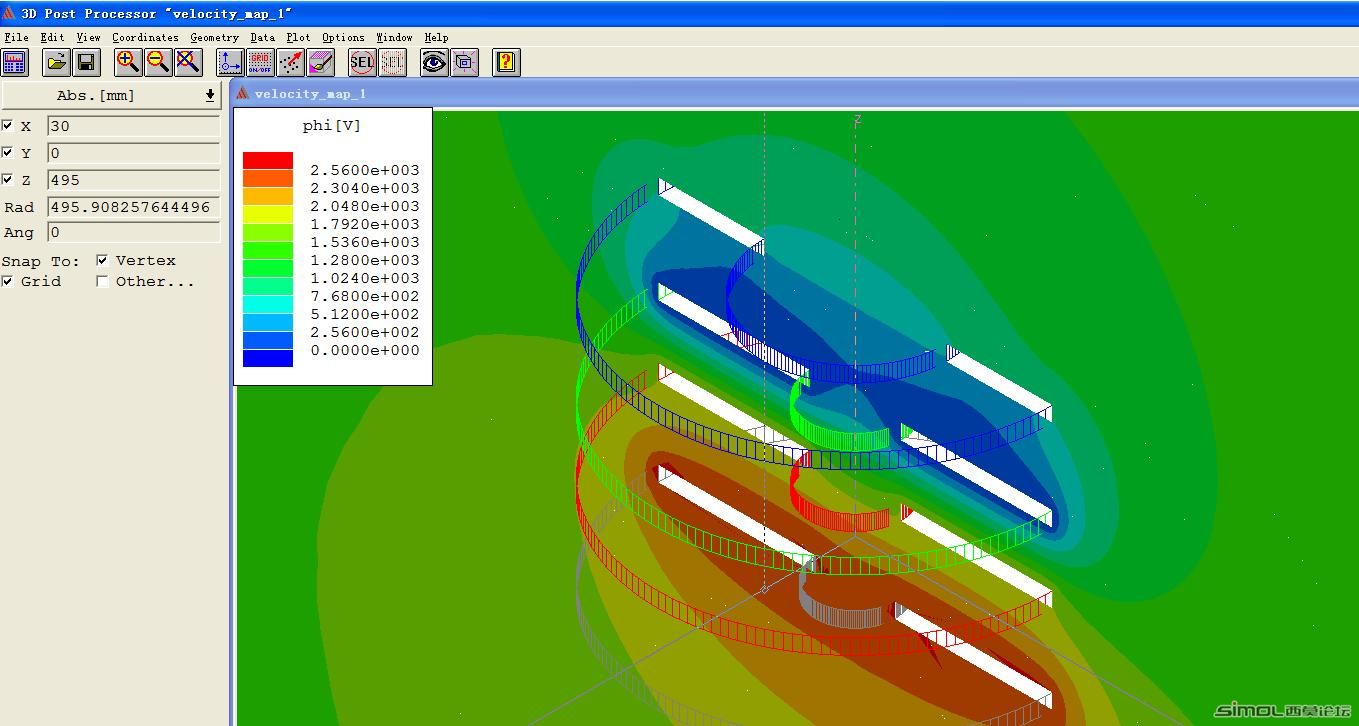1359x726 pixels.
Task: Open the Window menu
Action: 394,37
